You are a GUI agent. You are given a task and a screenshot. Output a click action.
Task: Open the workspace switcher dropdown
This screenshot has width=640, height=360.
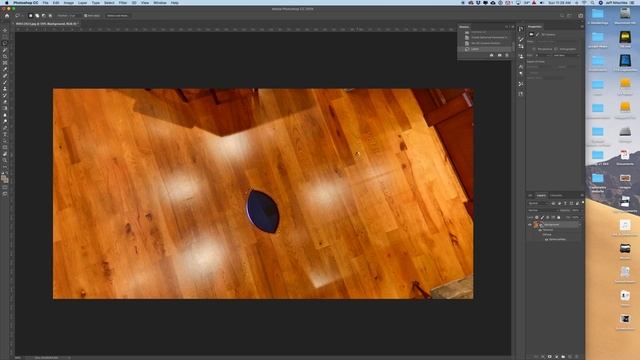coord(570,16)
